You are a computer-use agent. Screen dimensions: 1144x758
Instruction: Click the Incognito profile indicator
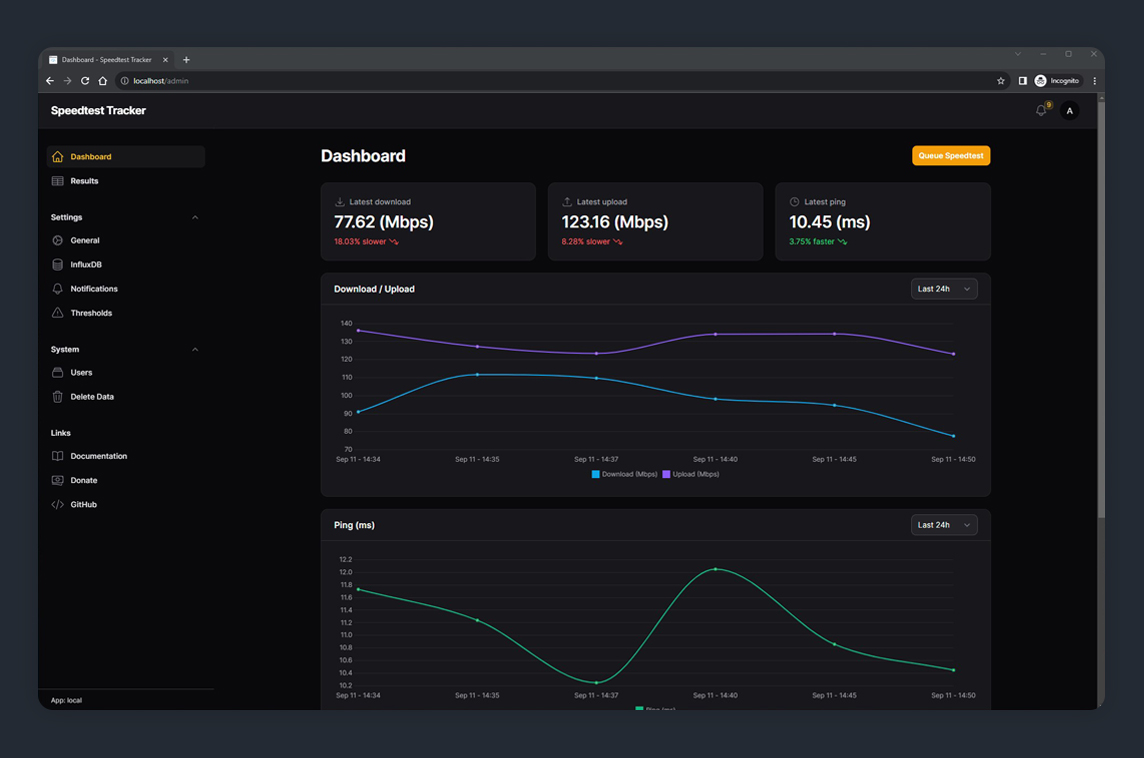pos(1057,81)
